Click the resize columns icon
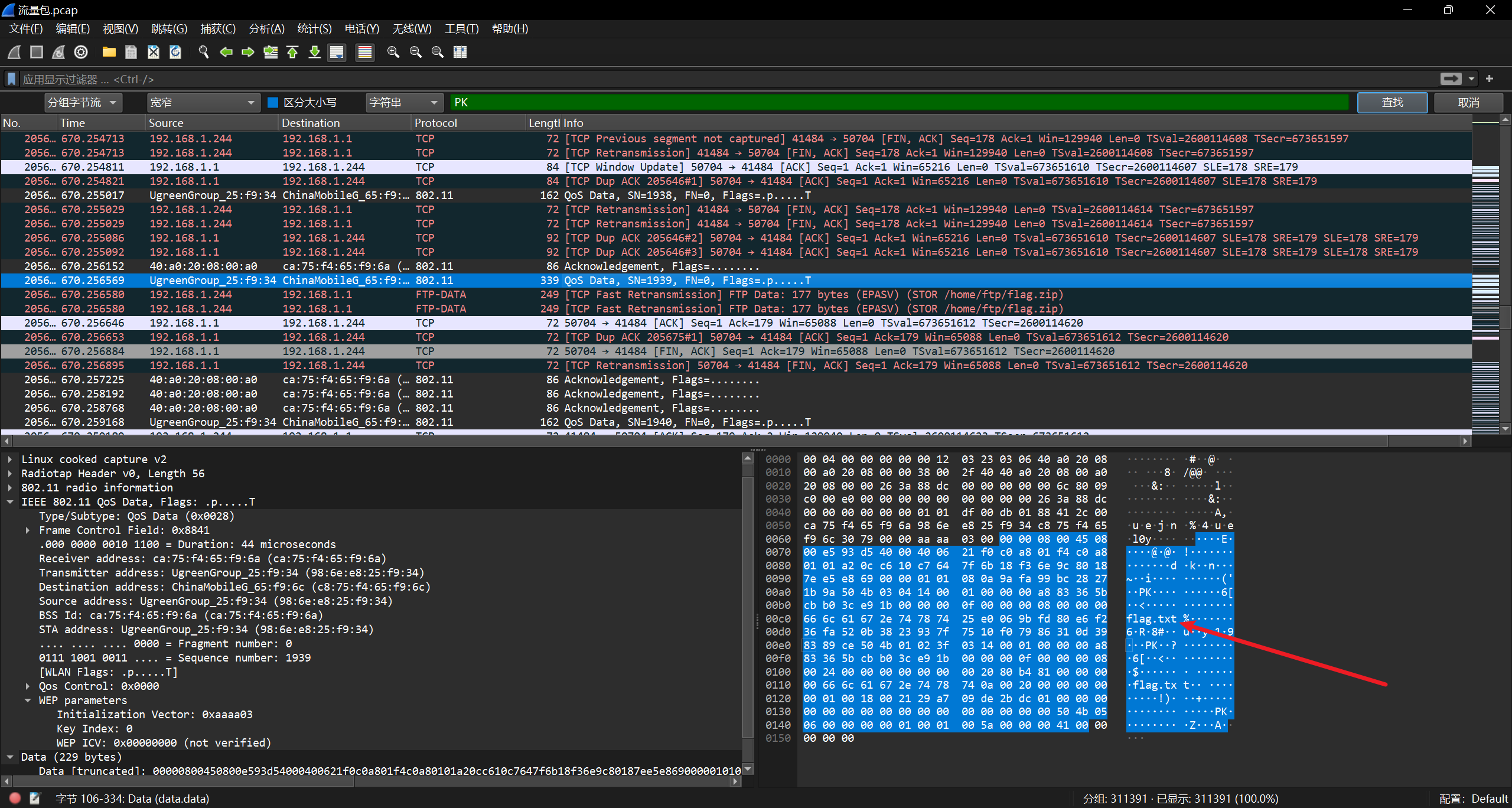This screenshot has width=1512, height=808. click(460, 52)
